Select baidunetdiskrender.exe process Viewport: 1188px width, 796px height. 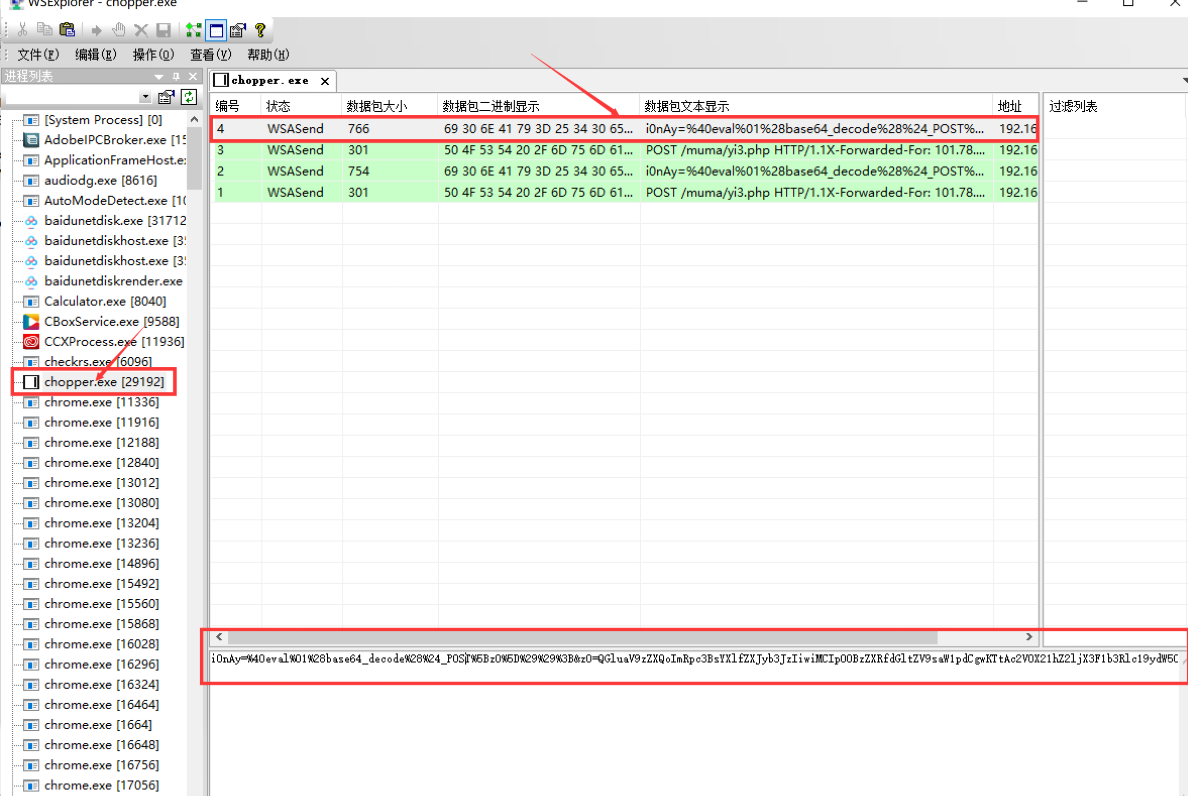pyautogui.click(x=113, y=281)
